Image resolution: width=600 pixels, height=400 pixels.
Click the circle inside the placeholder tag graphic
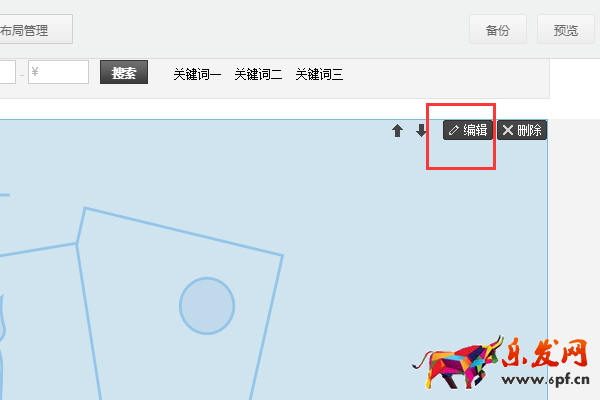coord(207,306)
